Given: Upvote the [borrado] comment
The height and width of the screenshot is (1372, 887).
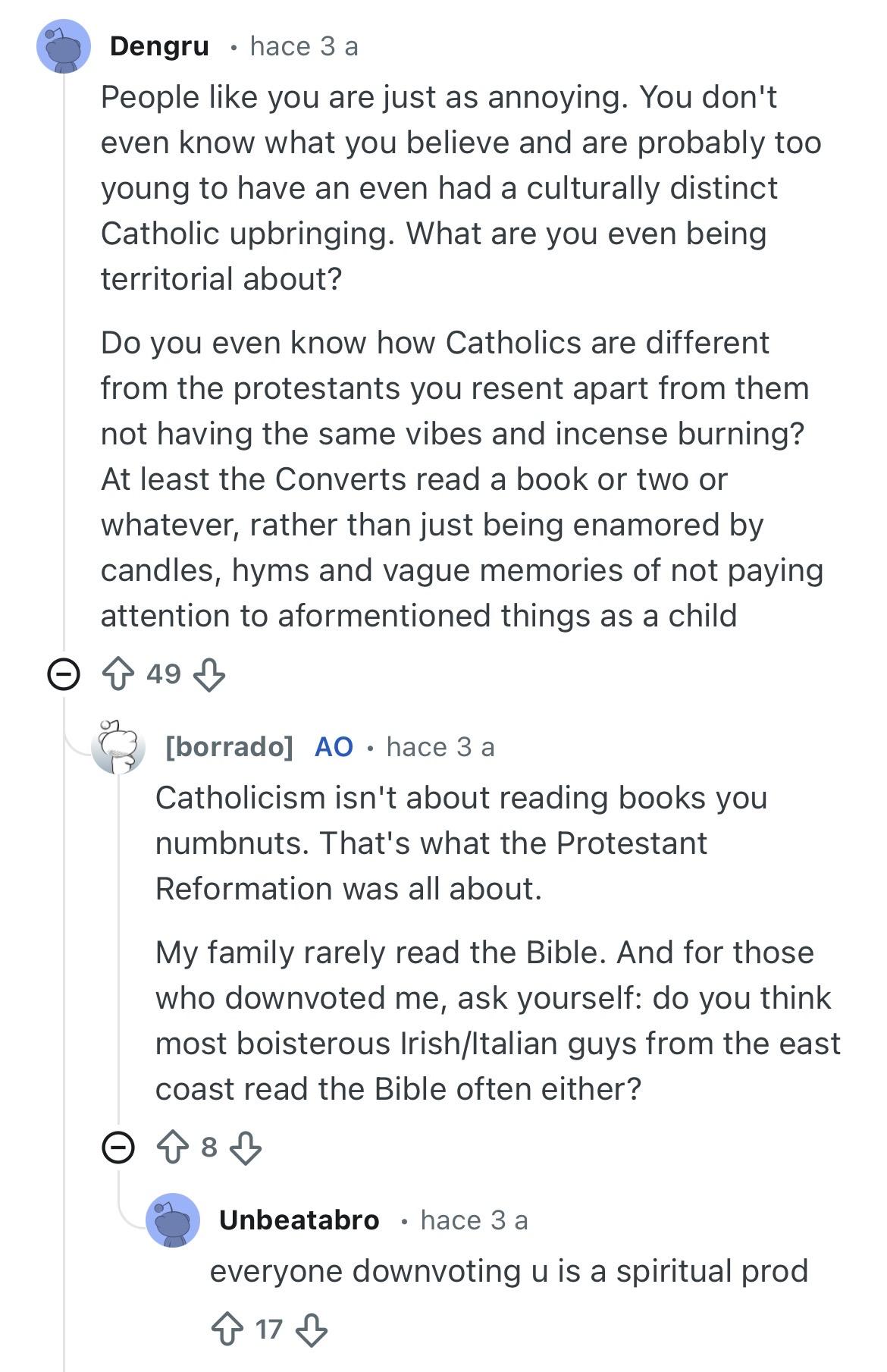Looking at the screenshot, I should coord(172,1147).
